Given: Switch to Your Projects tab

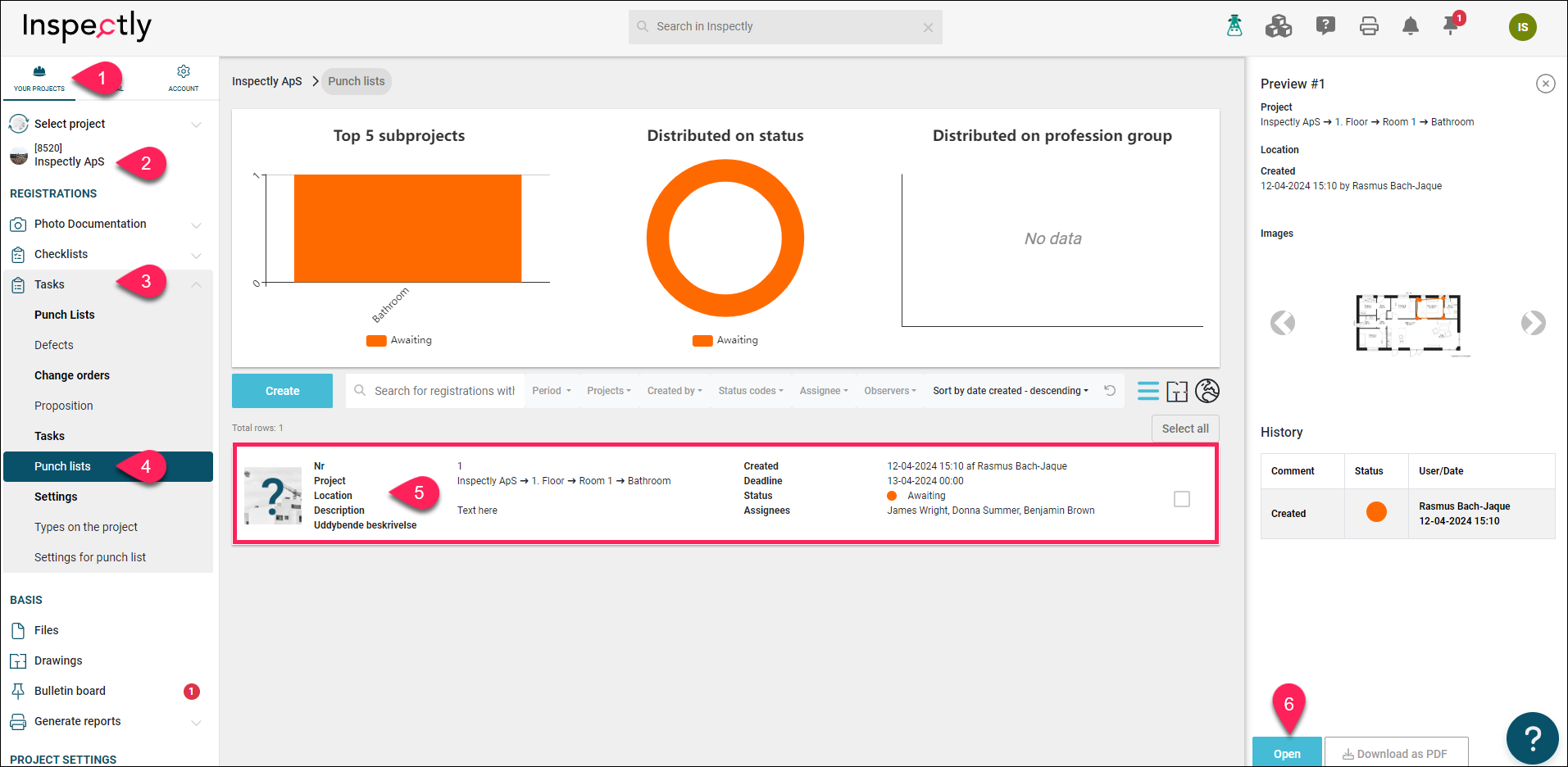Looking at the screenshot, I should (x=39, y=79).
